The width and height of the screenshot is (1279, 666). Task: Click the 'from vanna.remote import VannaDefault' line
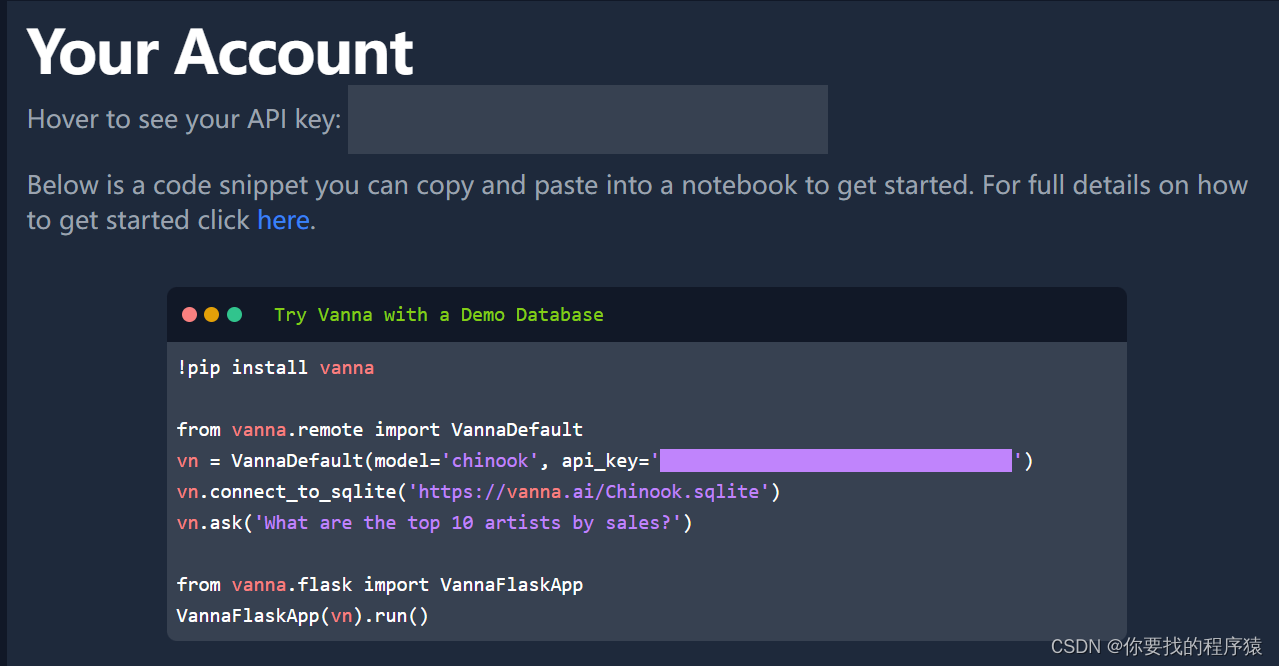coord(380,430)
